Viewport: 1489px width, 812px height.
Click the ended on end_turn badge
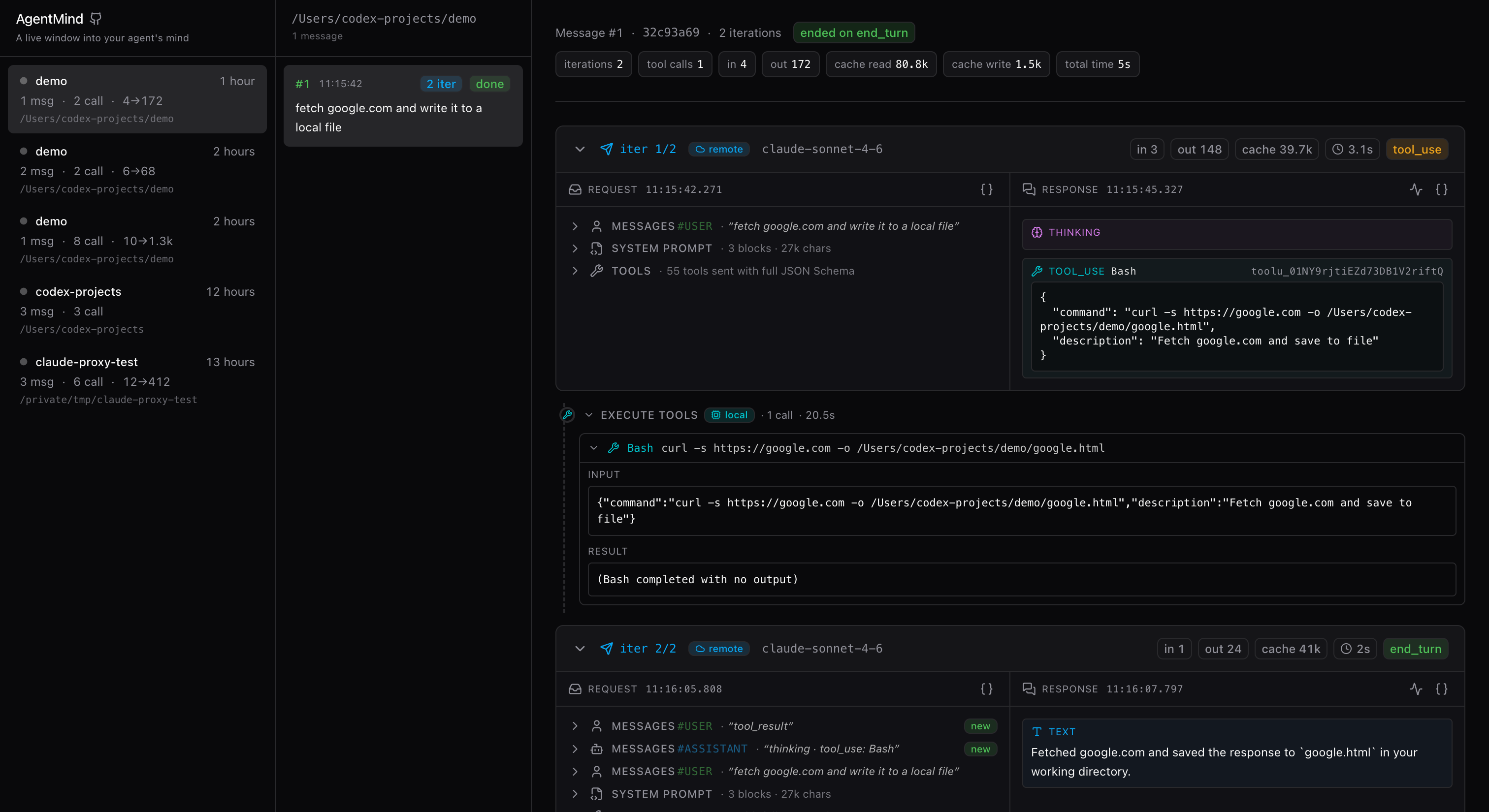point(854,33)
